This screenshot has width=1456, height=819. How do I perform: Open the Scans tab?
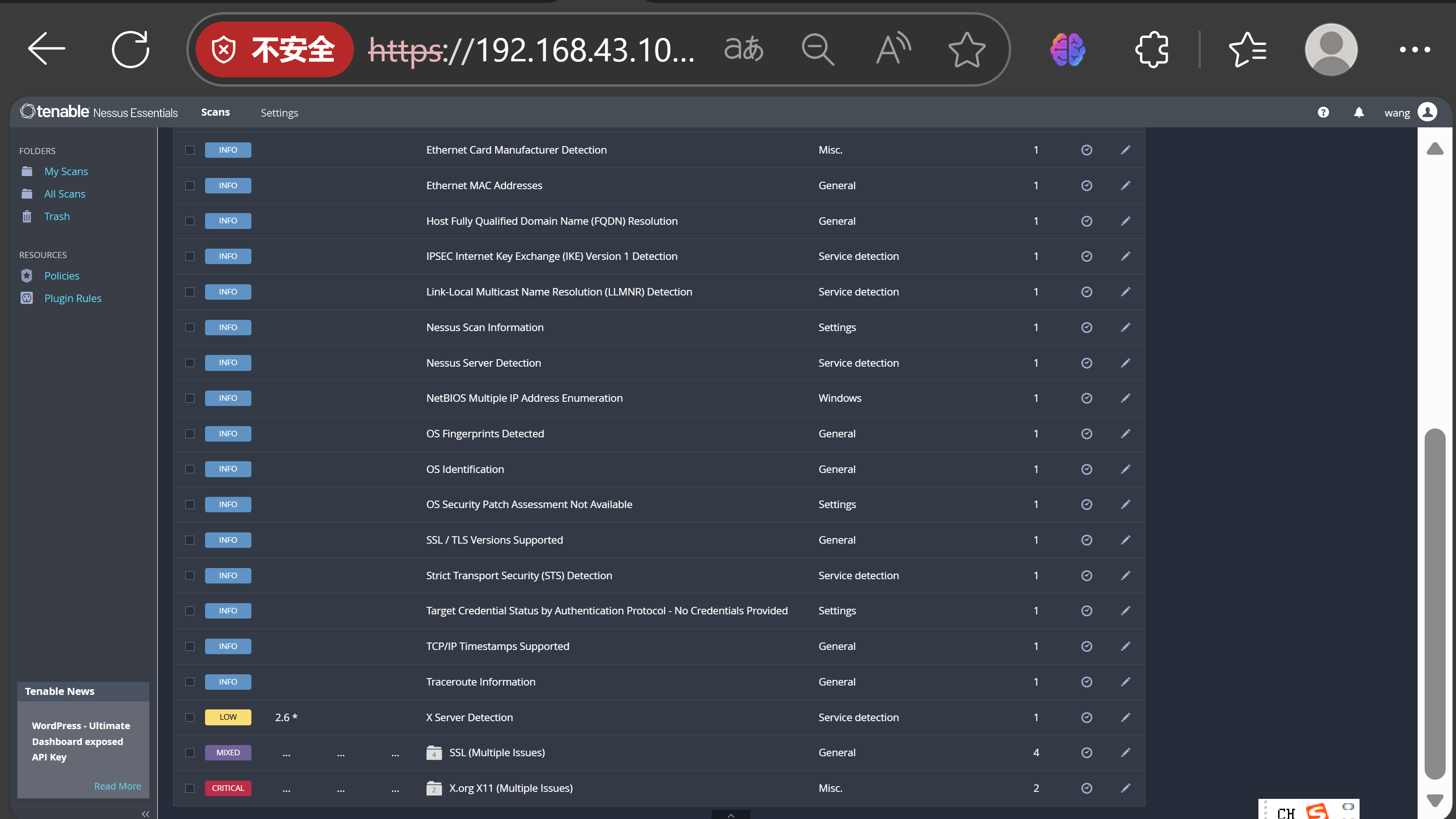pos(215,112)
